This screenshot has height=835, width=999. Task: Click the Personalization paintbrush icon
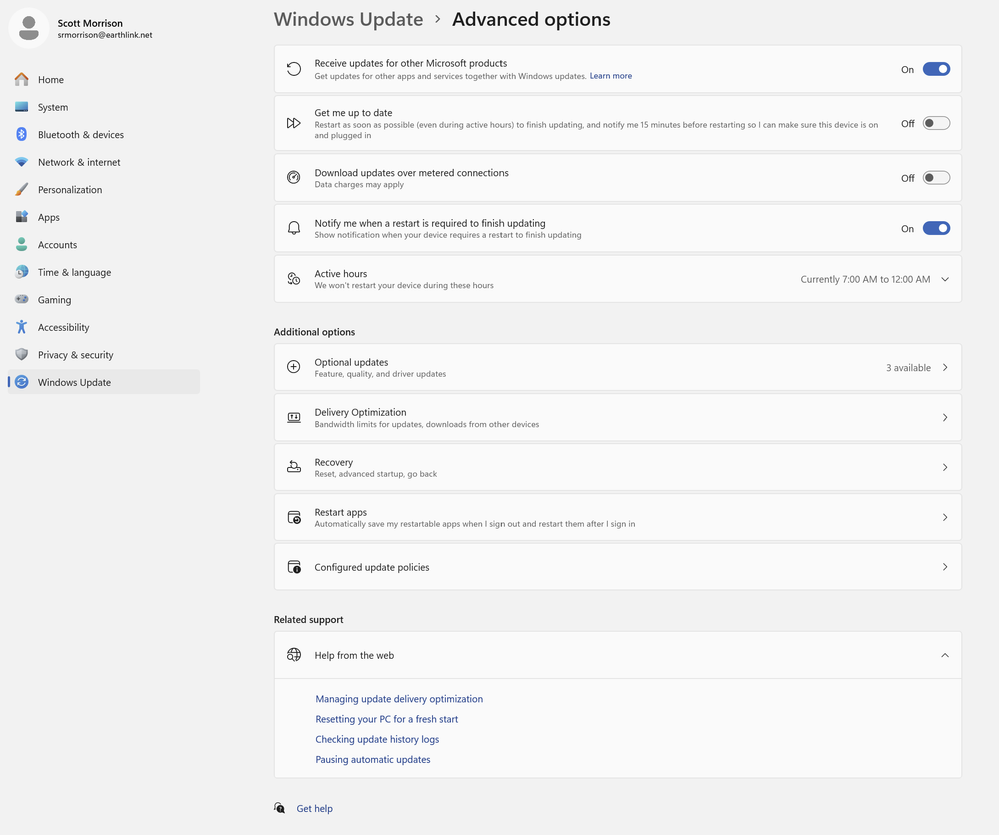click(x=21, y=190)
